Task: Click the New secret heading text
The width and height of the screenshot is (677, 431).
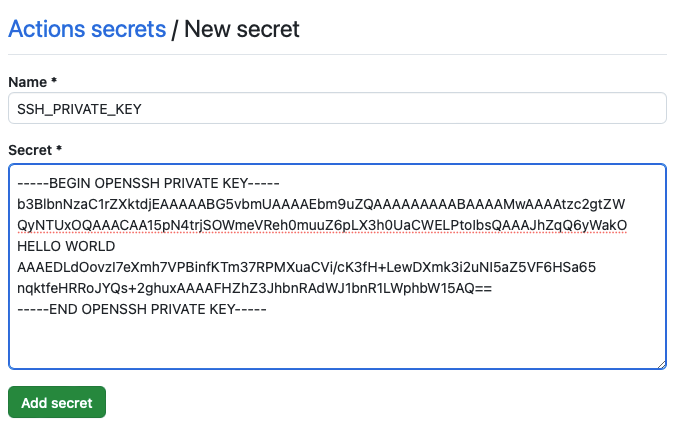Action: tap(242, 29)
